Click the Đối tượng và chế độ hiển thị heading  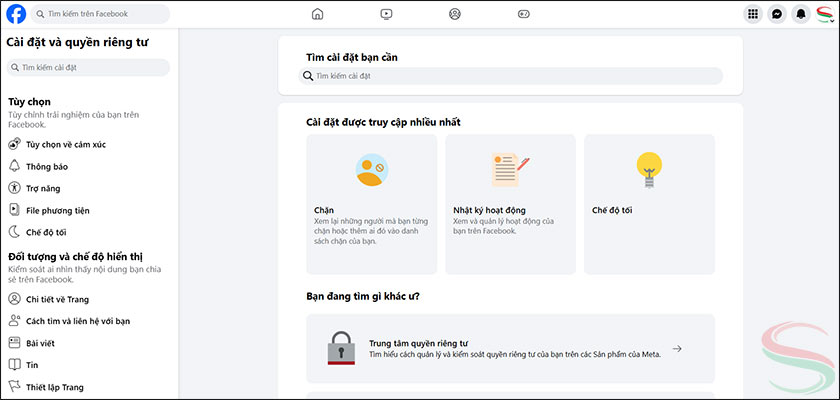[x=76, y=256]
